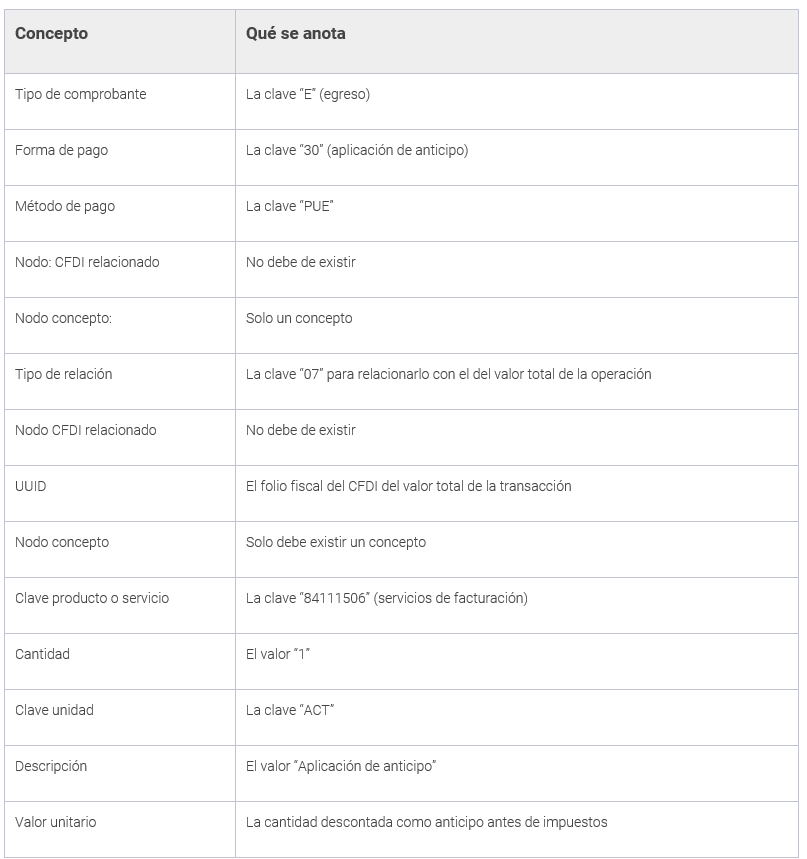807x859 pixels.
Task: Click "Solo debe existir un concepto" text
Action: 336,542
